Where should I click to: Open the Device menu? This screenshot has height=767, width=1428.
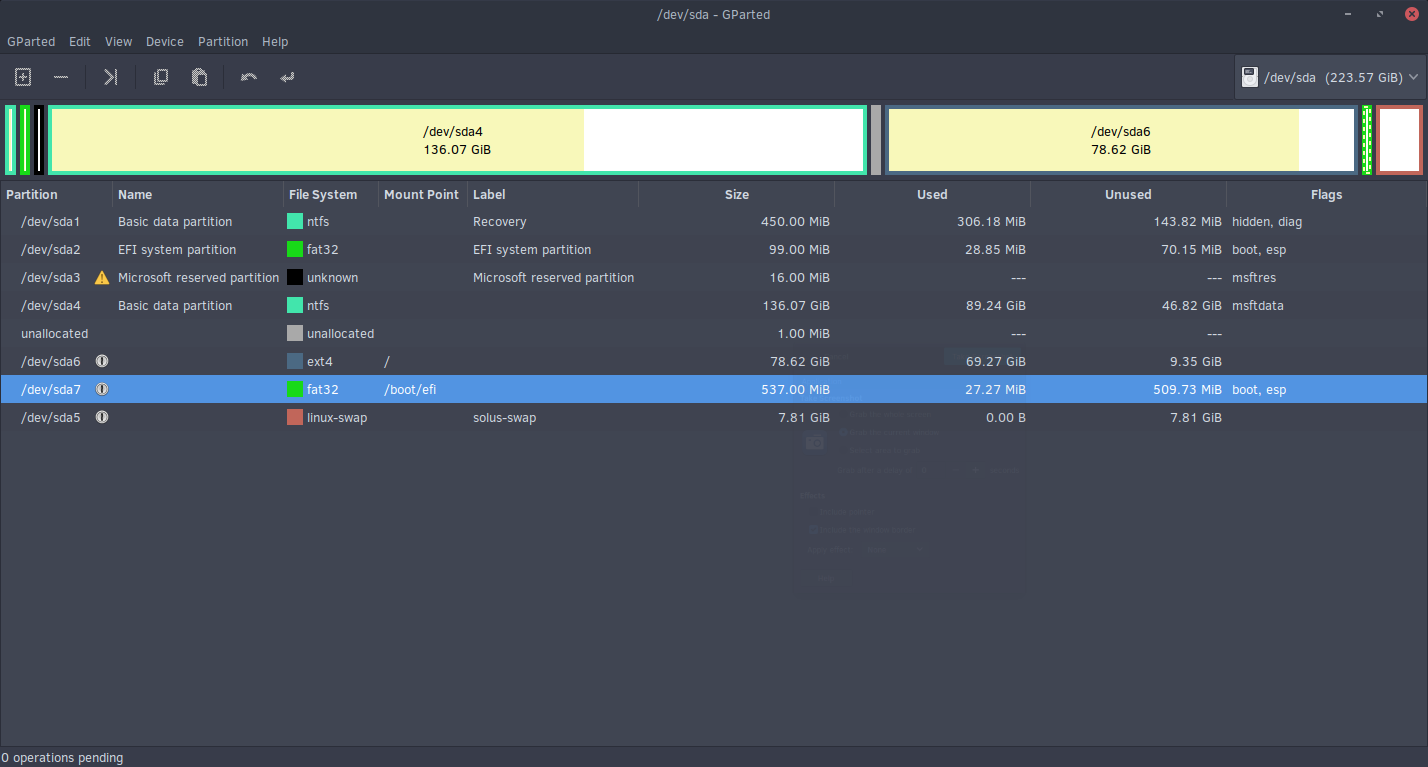click(165, 42)
